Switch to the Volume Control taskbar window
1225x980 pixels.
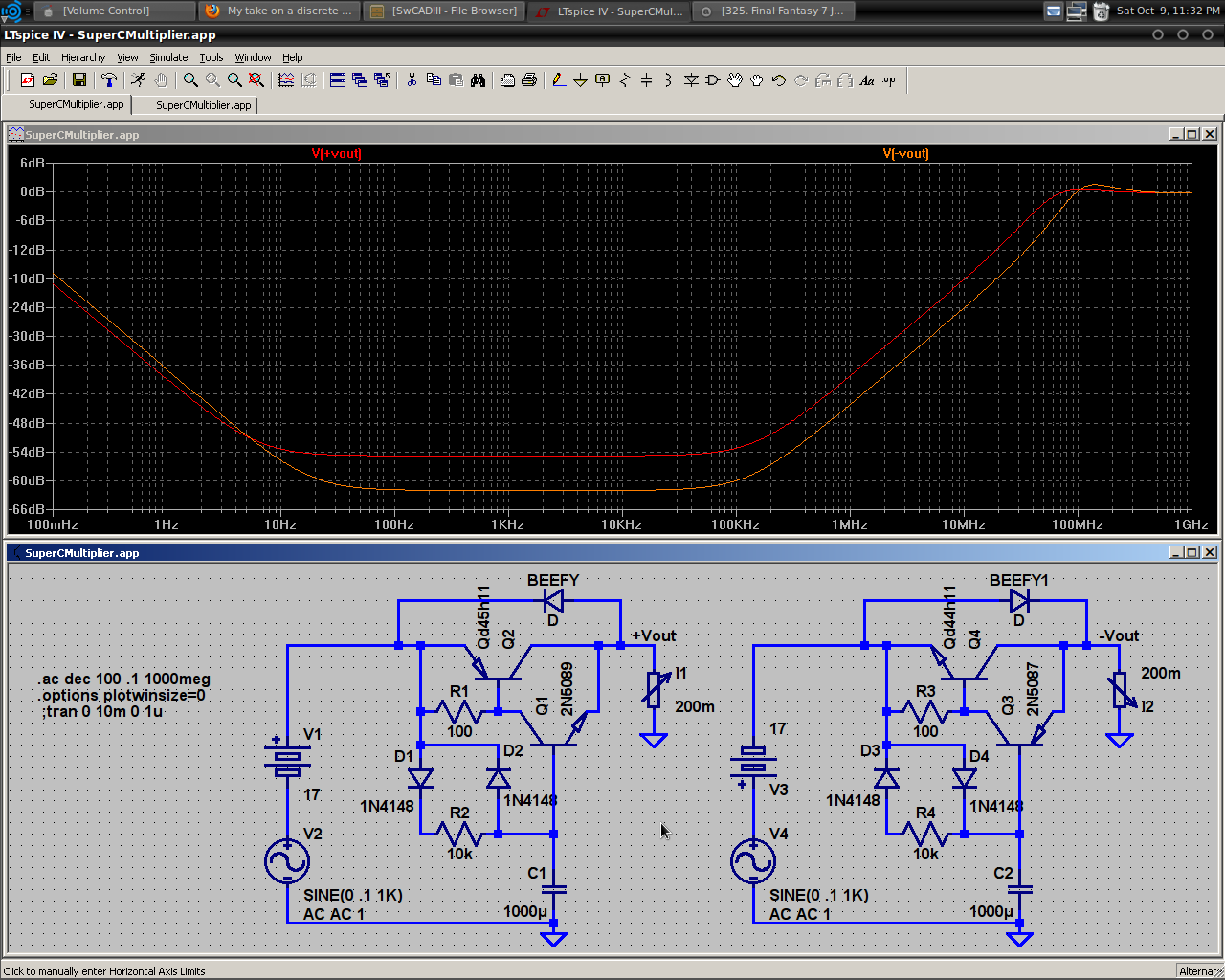[x=113, y=11]
